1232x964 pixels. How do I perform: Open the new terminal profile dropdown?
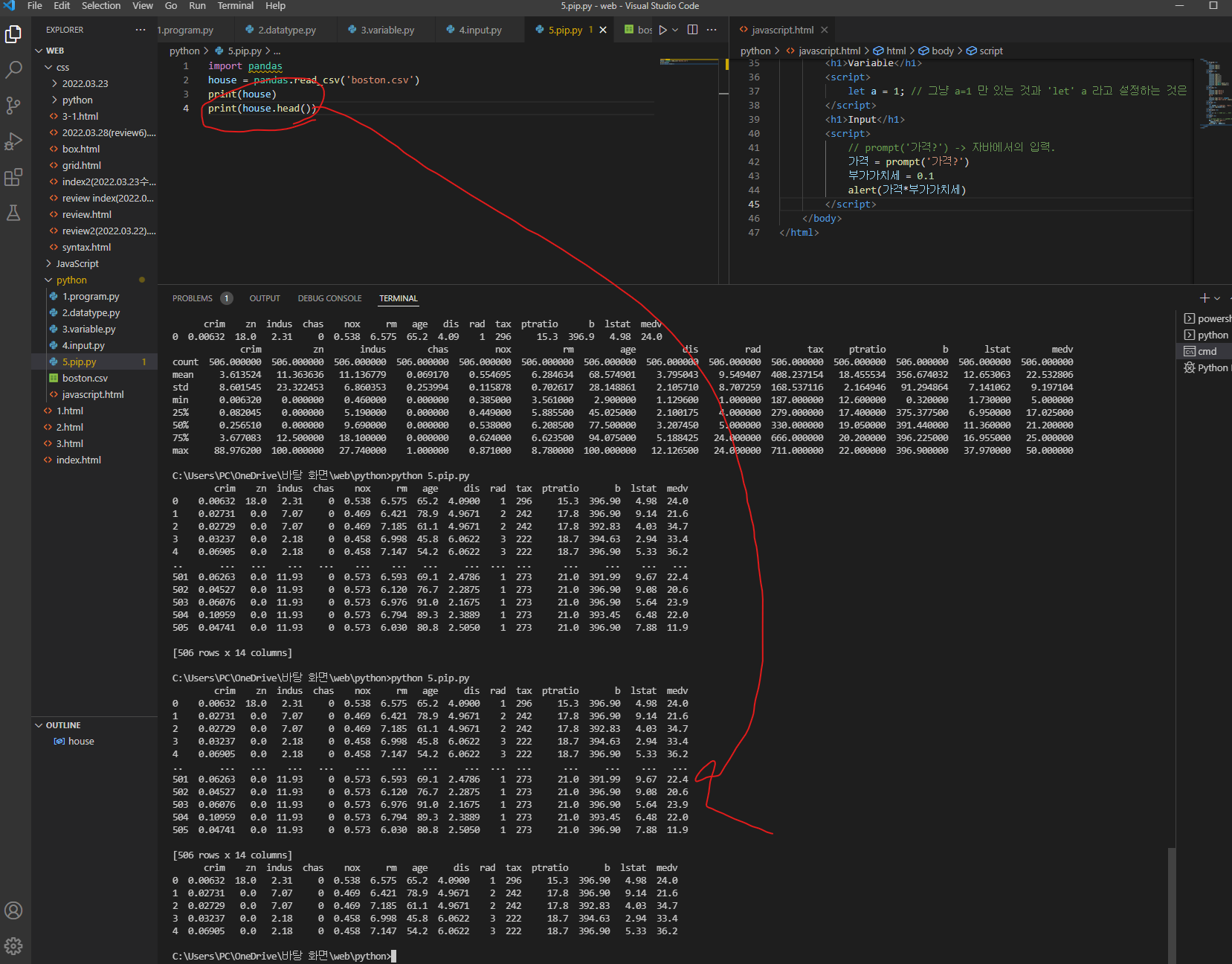[x=1217, y=298]
